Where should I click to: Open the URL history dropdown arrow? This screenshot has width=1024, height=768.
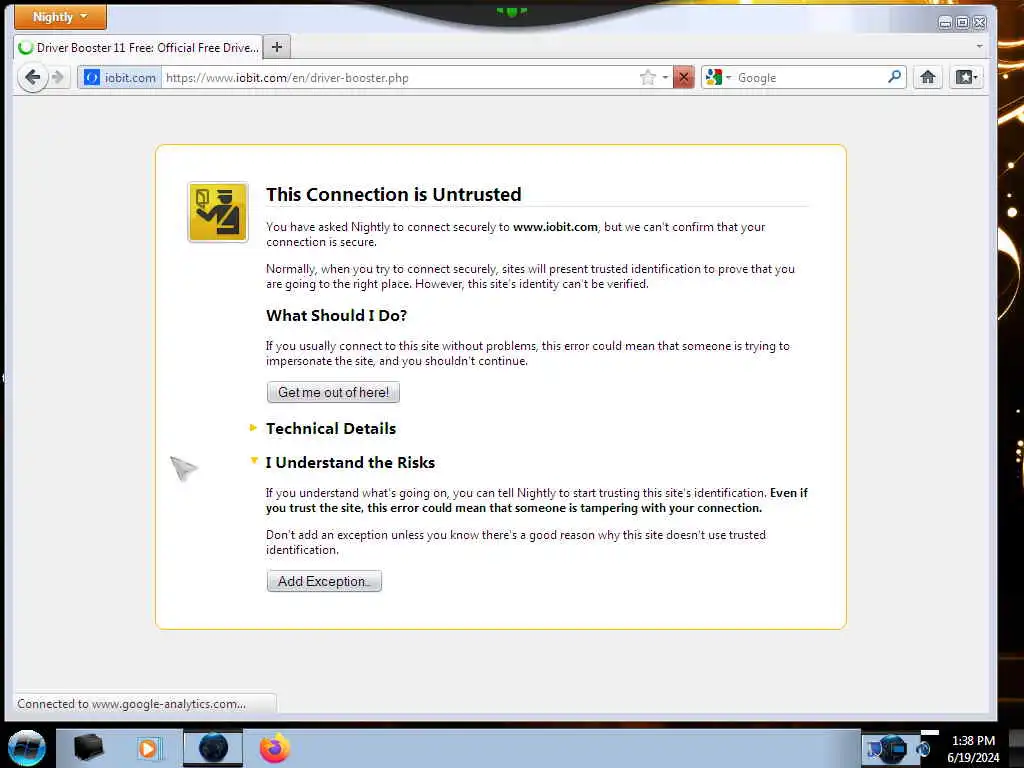[x=665, y=78]
